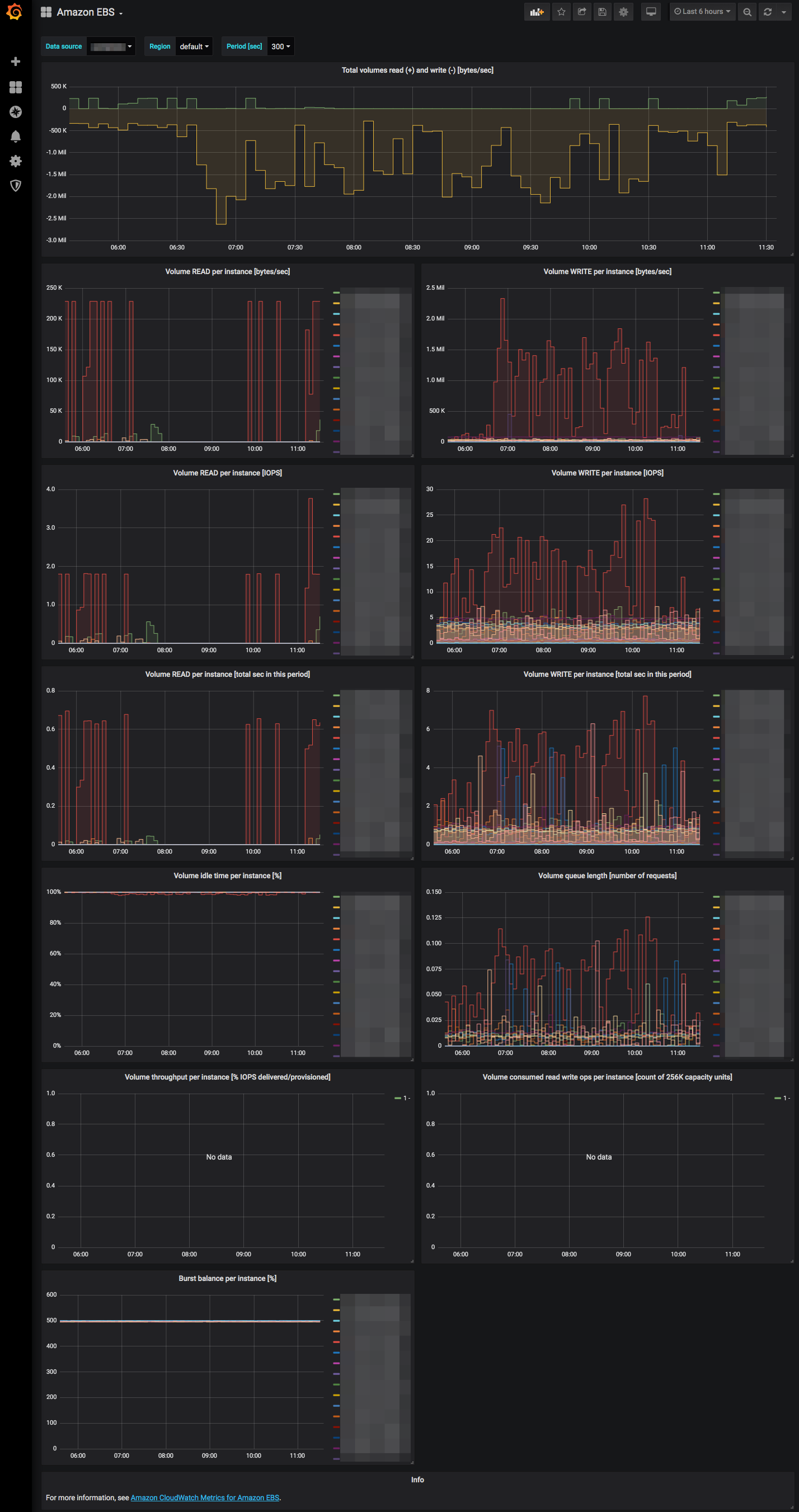Cycle view mode with the monitor icon
This screenshot has width=799, height=1512.
click(x=651, y=12)
